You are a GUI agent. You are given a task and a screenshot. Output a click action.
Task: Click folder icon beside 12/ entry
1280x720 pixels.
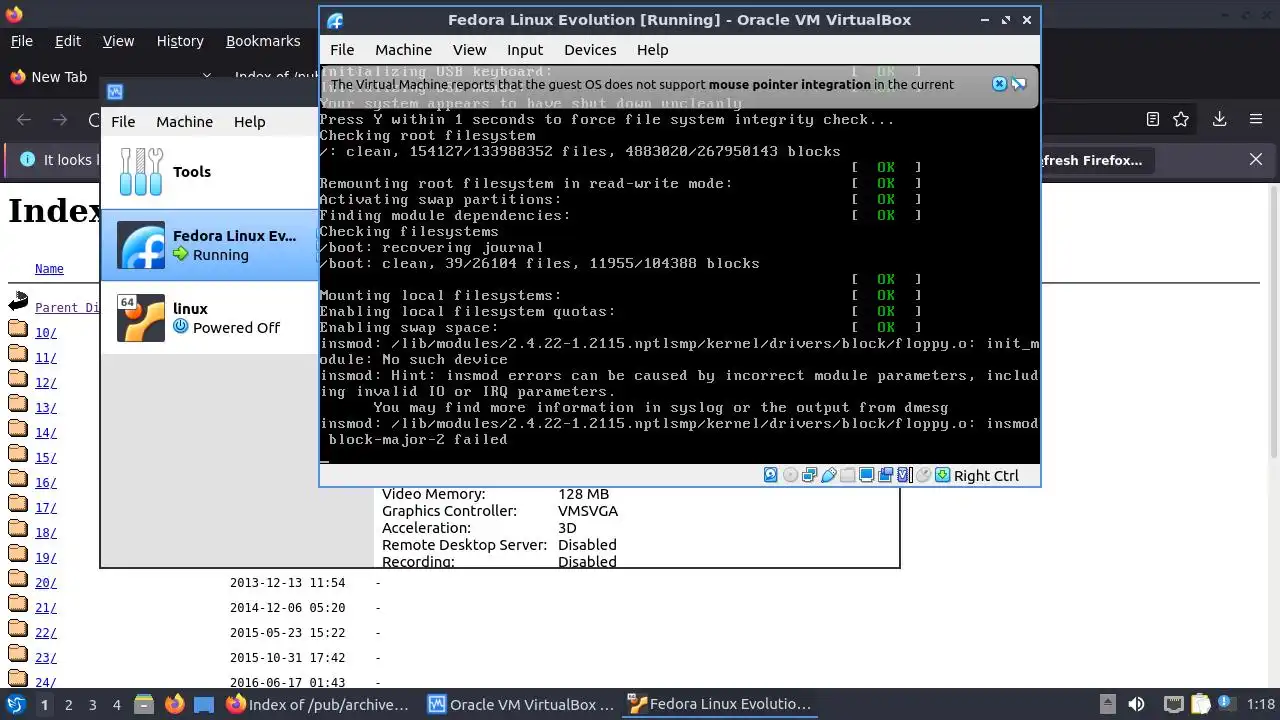pos(18,380)
